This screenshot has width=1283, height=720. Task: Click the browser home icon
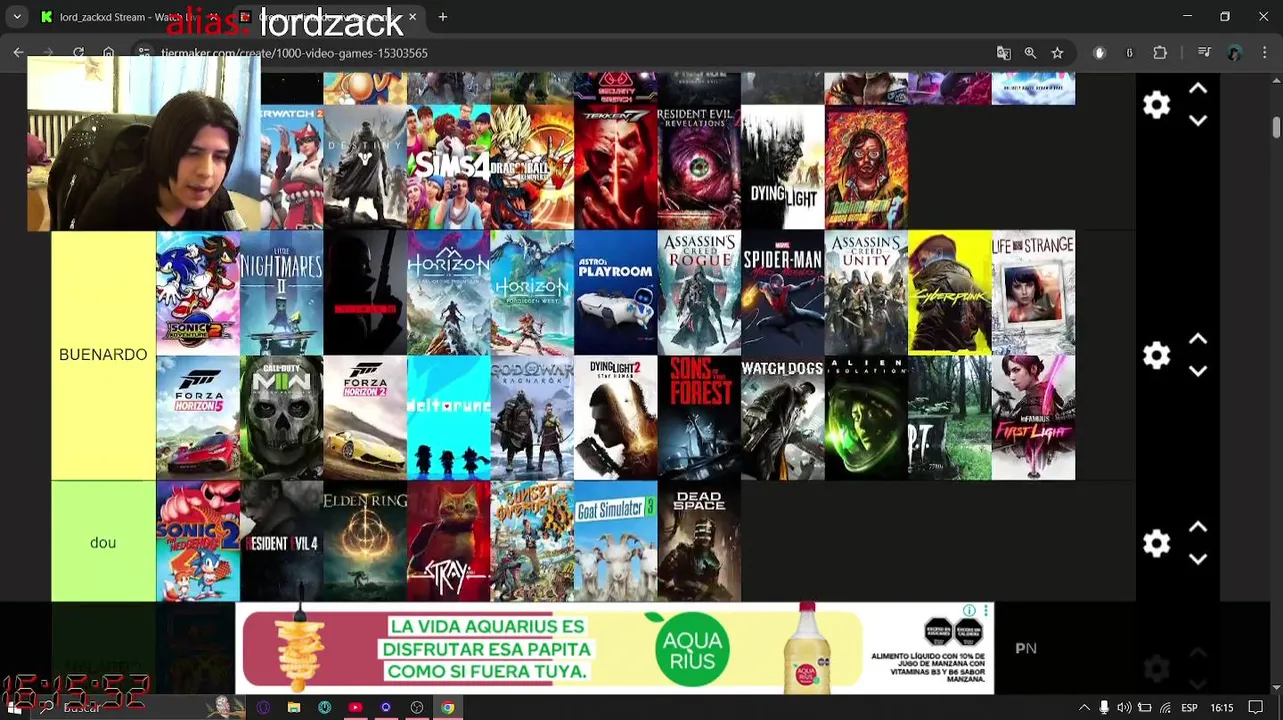(108, 52)
